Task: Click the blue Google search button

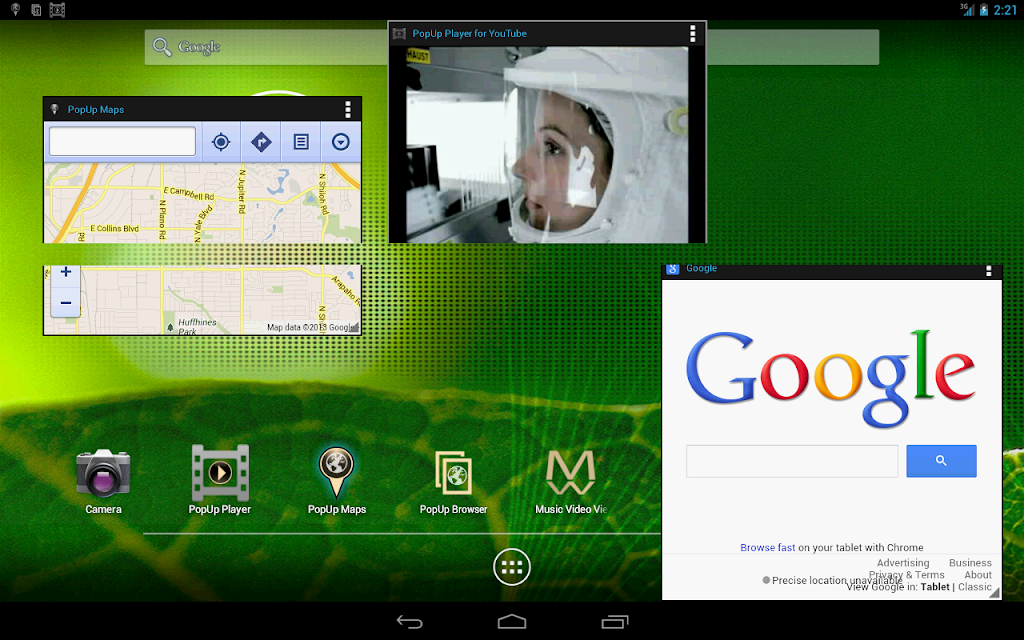Action: 941,461
